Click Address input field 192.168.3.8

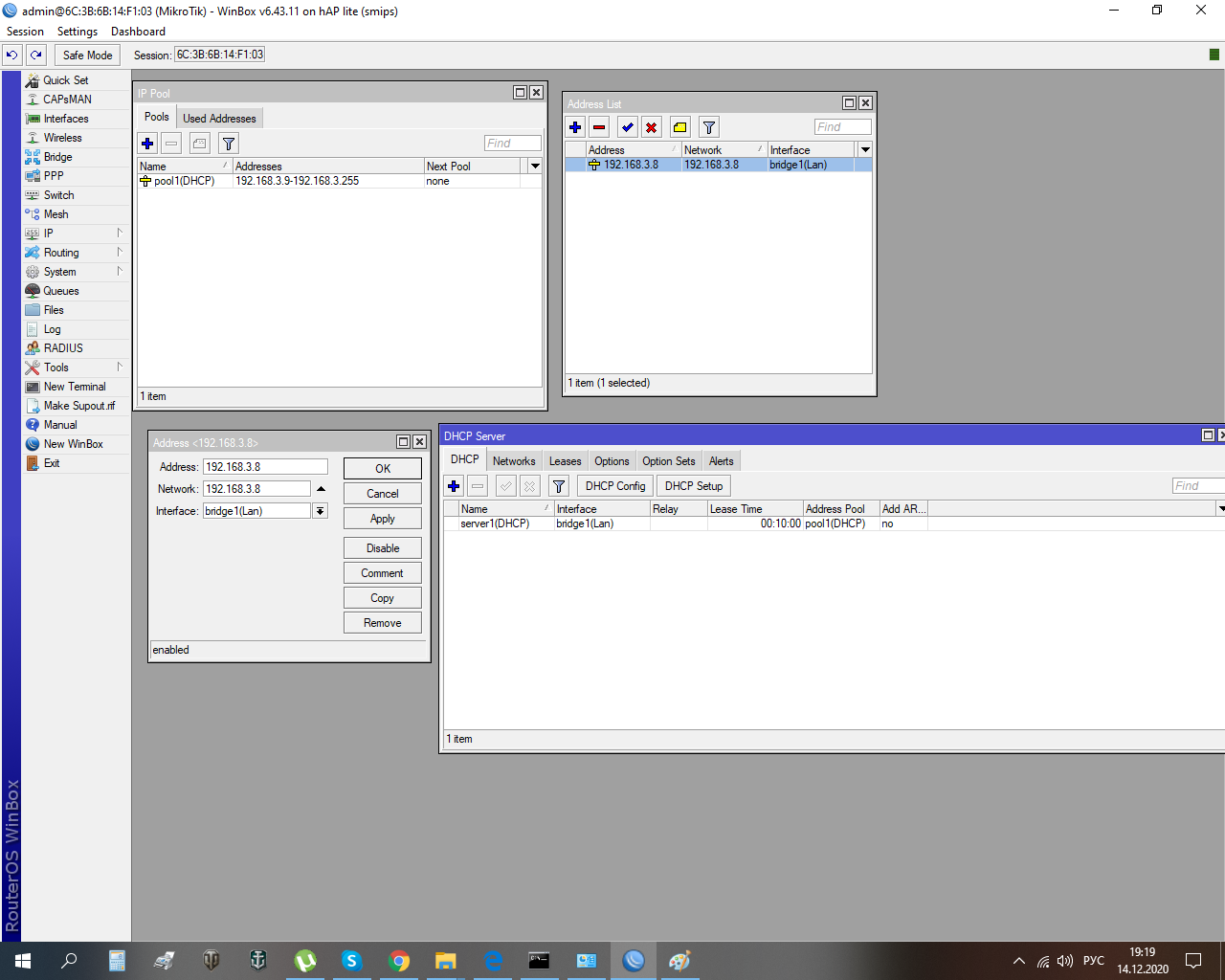[265, 467]
